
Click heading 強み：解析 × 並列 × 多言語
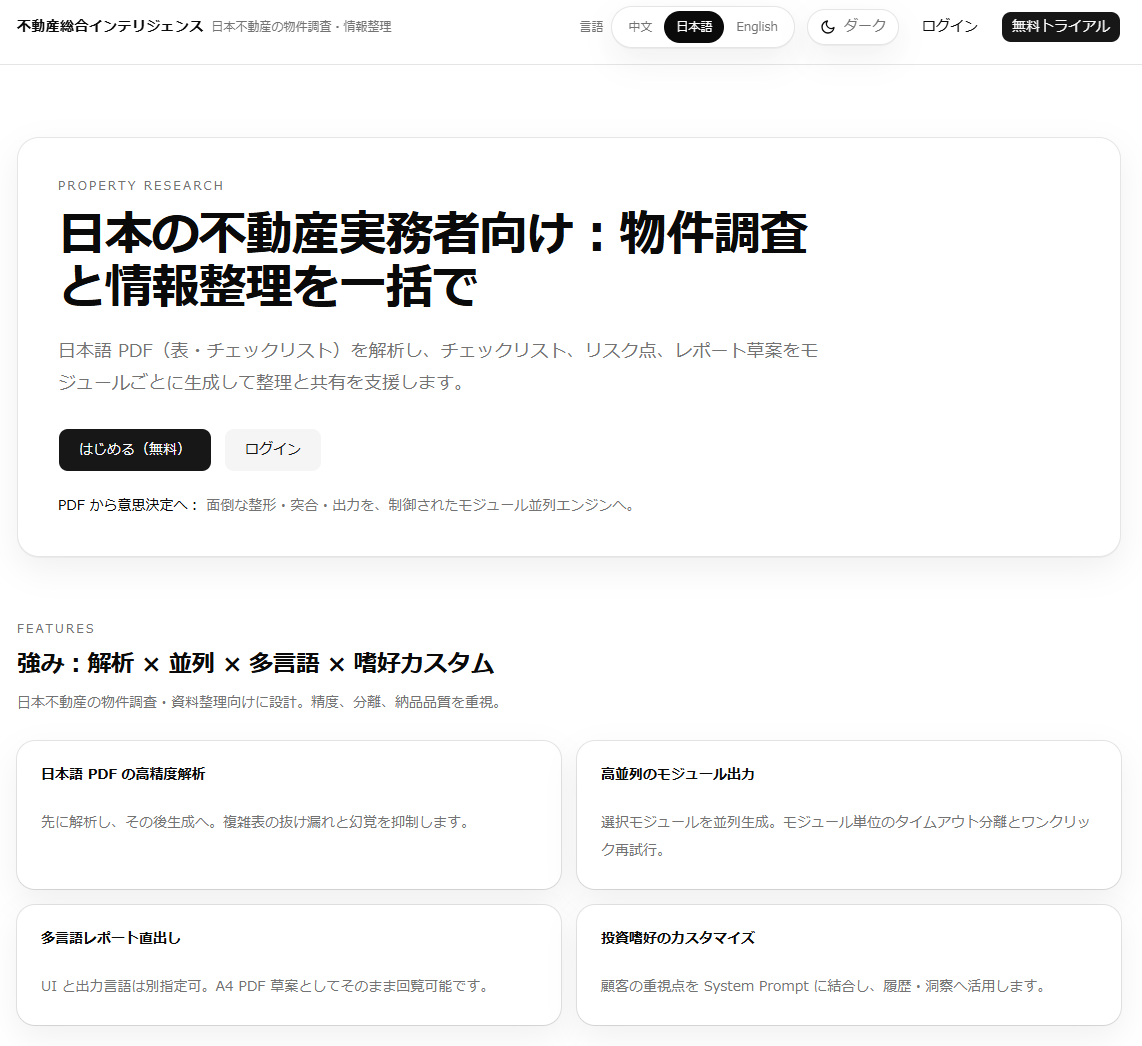point(256,663)
